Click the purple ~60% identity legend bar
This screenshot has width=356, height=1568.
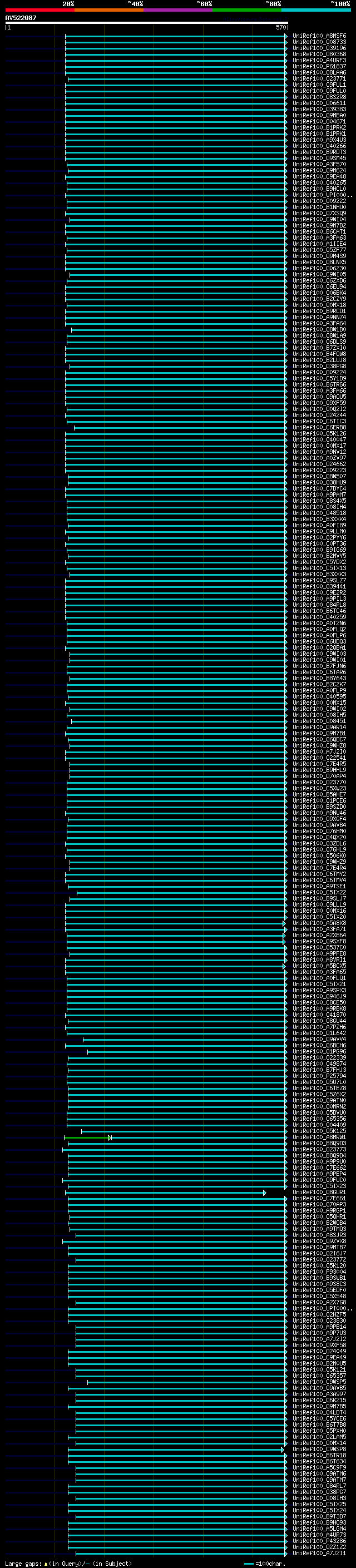pyautogui.click(x=177, y=11)
